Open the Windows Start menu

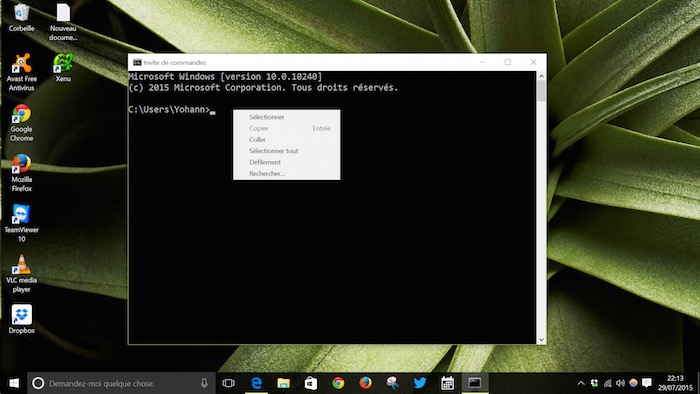[x=13, y=383]
